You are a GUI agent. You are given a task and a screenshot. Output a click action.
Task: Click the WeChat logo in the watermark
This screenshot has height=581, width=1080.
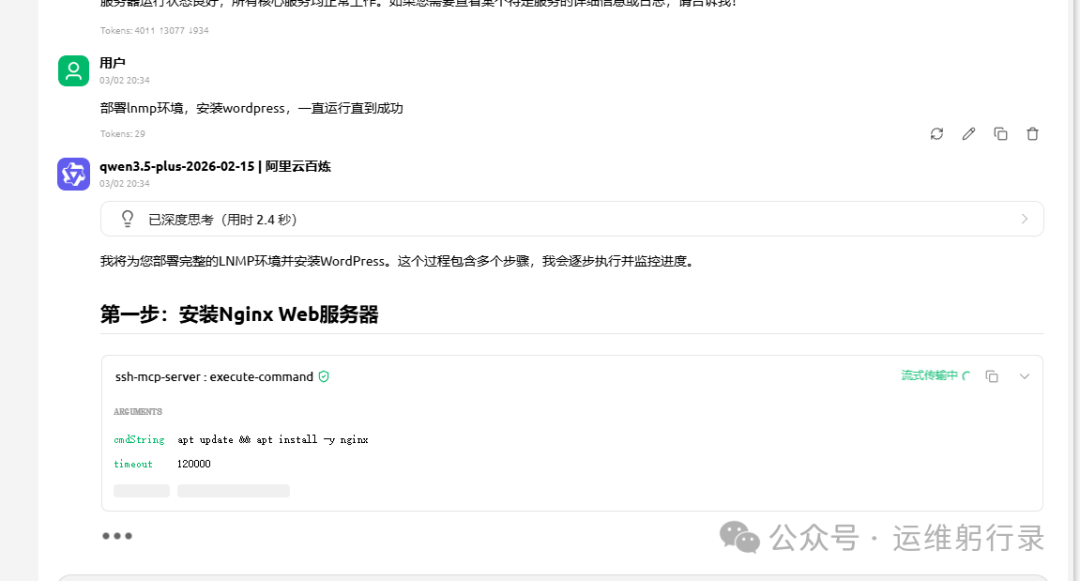tap(739, 537)
